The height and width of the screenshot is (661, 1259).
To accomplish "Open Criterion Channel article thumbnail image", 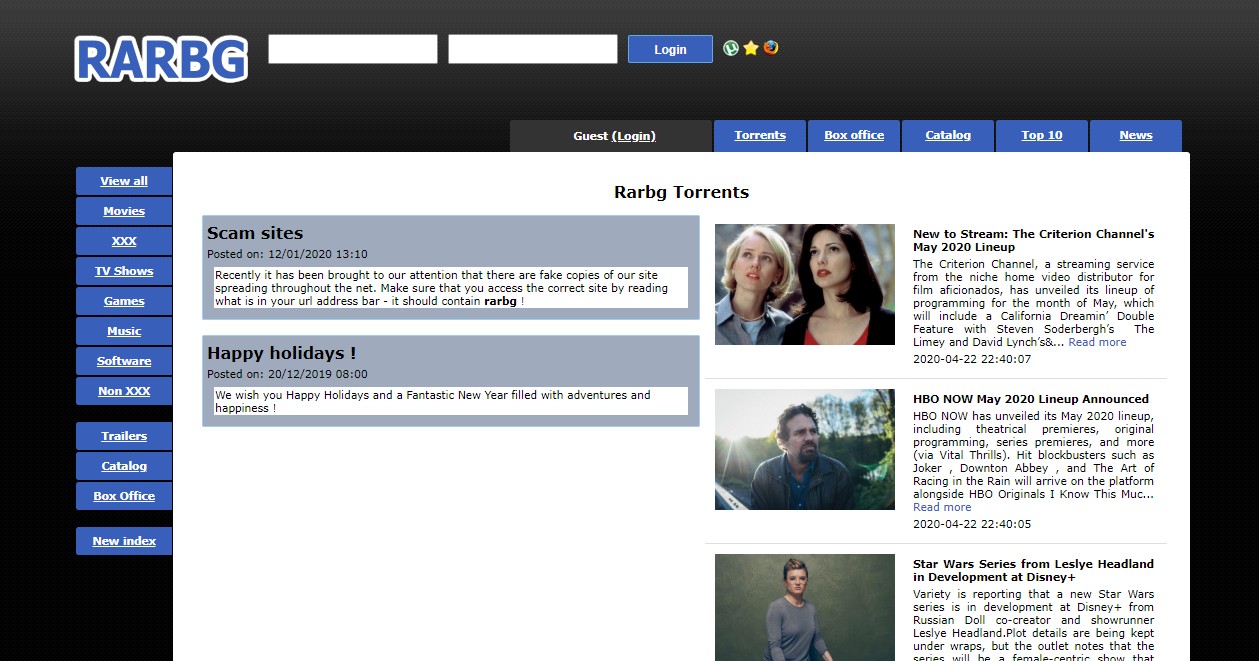I will pyautogui.click(x=805, y=285).
